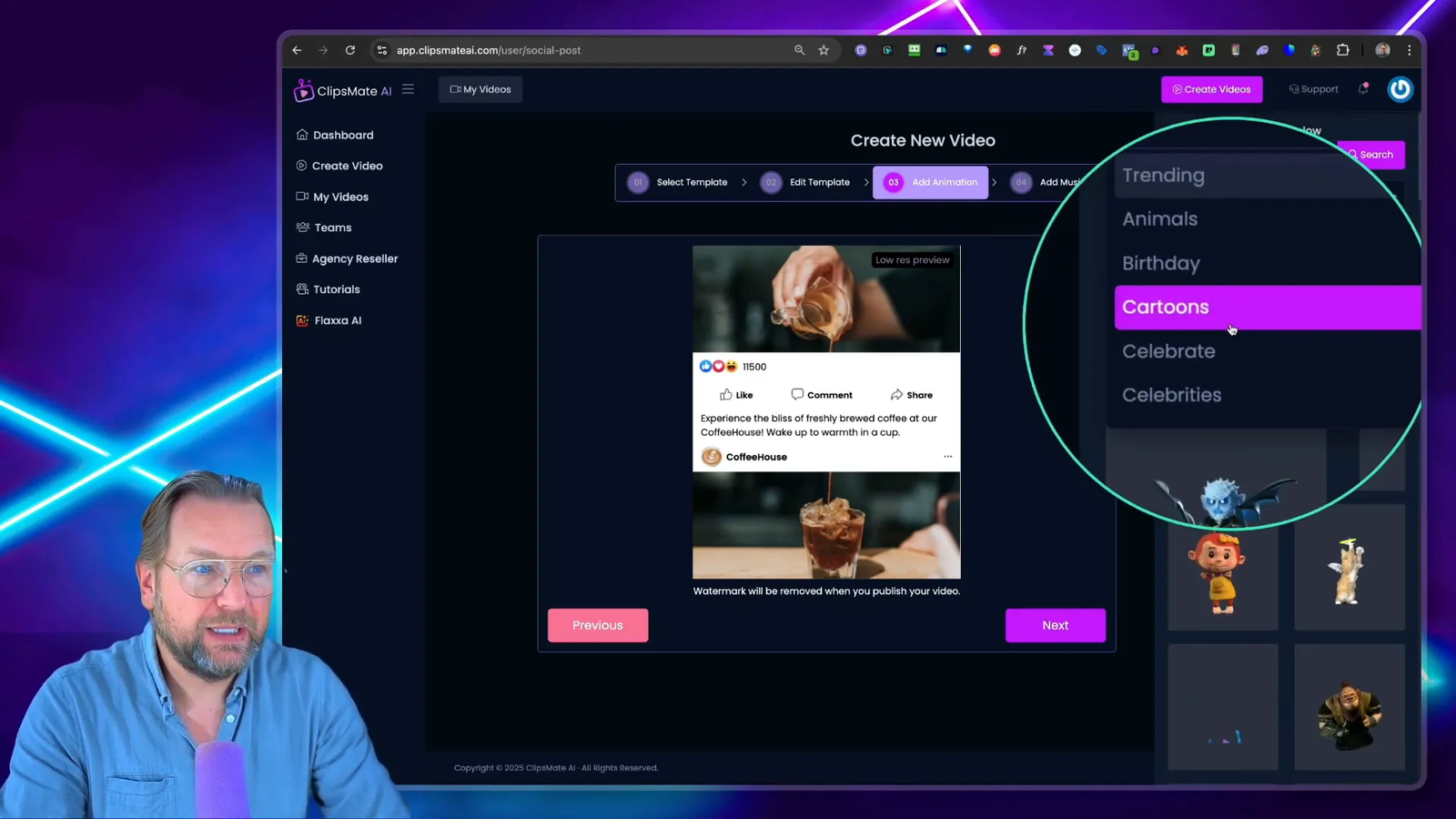
Task: Click the Next button
Action: [x=1056, y=625]
